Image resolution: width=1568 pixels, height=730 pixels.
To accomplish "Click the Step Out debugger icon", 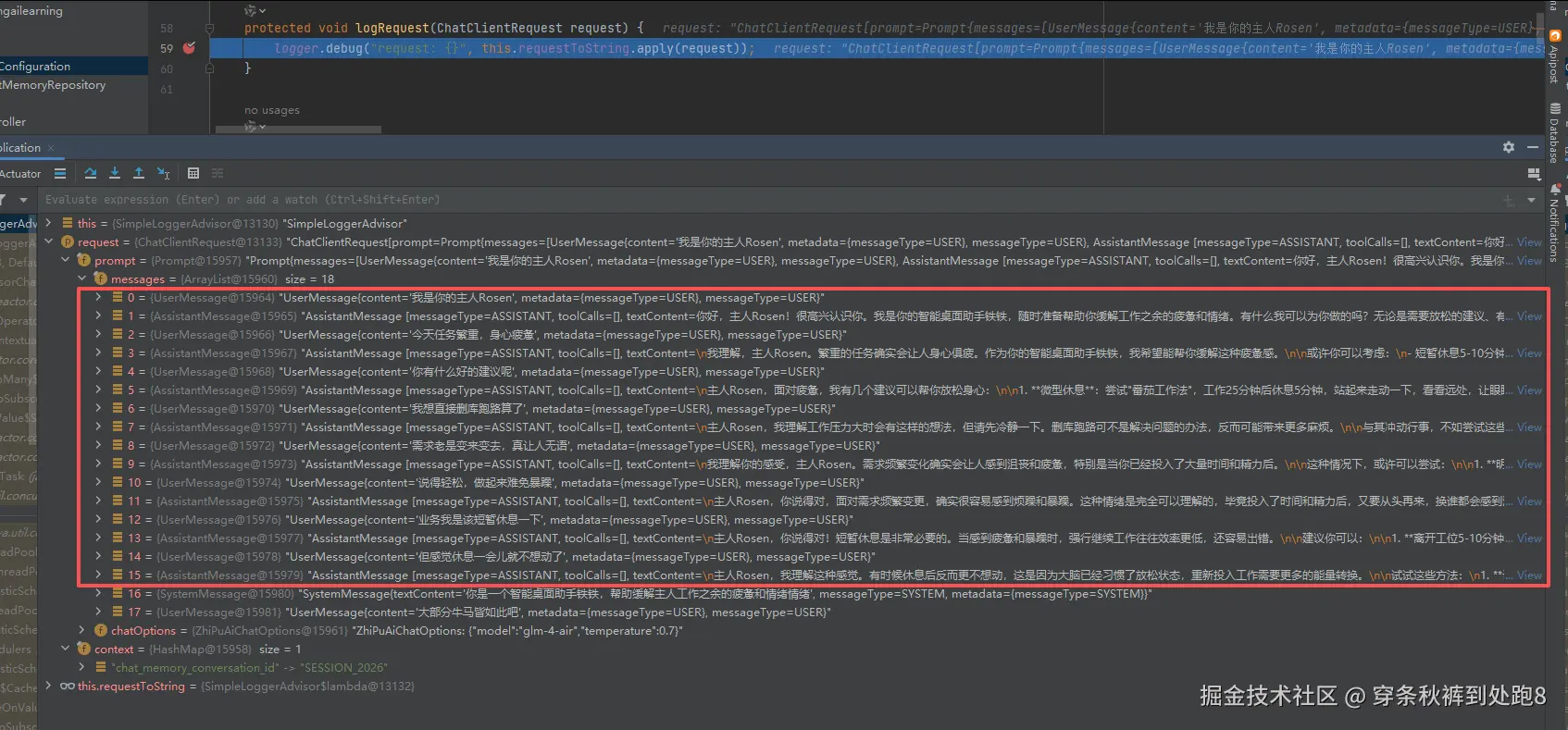I will (139, 173).
